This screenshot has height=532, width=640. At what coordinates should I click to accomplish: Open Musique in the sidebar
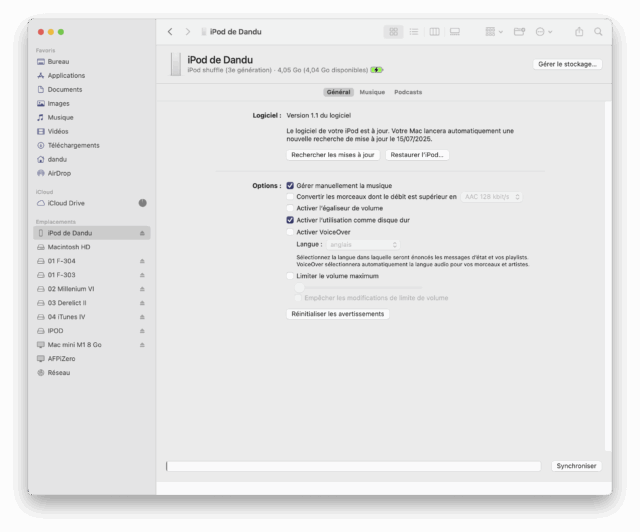tap(92, 117)
